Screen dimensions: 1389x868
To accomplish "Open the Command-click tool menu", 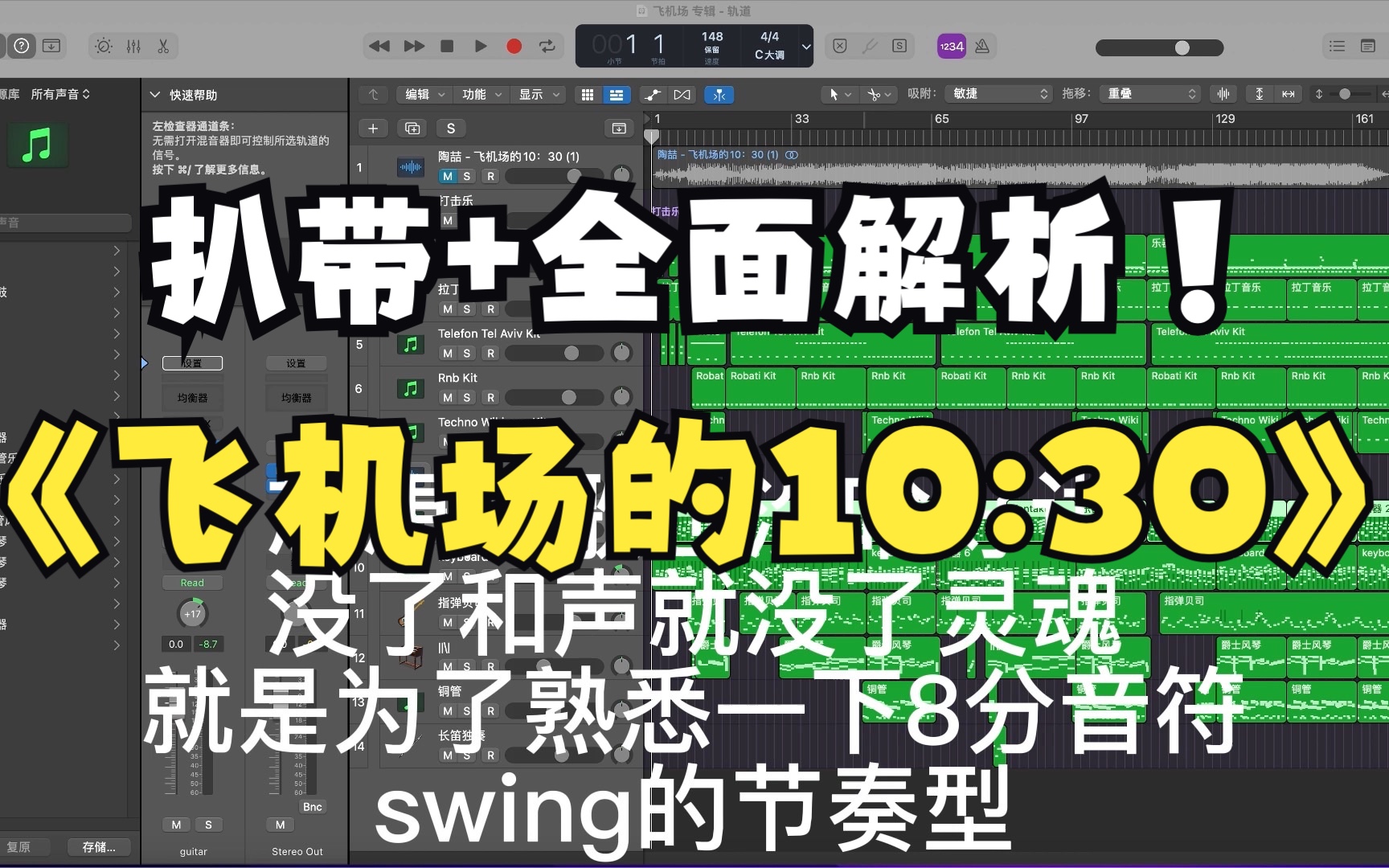I will pyautogui.click(x=879, y=94).
